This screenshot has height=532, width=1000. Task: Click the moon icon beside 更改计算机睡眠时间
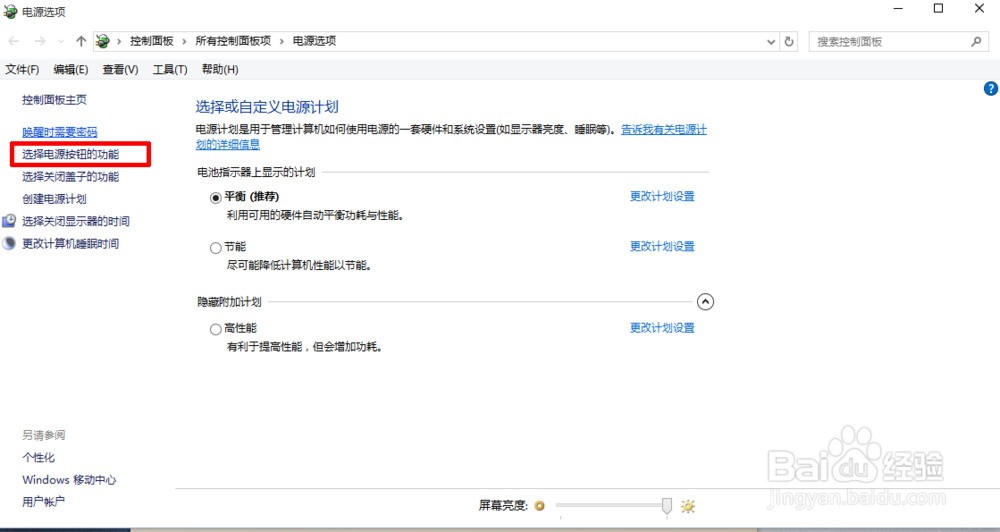pos(9,243)
